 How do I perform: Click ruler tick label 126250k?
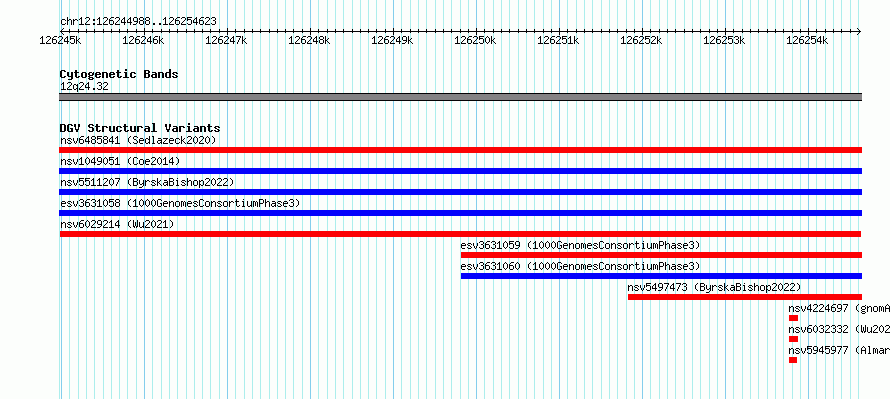click(475, 40)
